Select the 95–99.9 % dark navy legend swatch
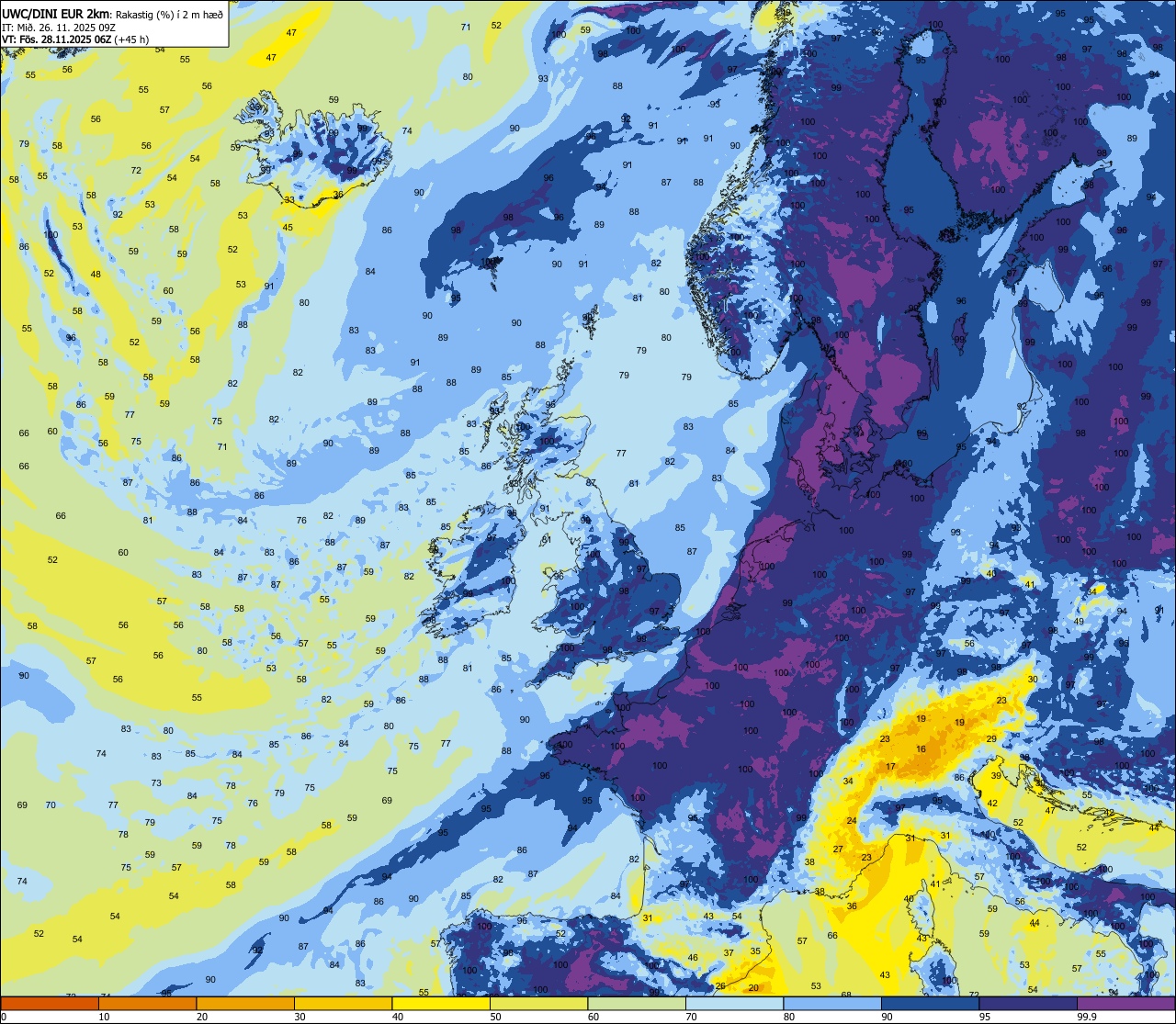The image size is (1176, 1024). (1028, 1004)
